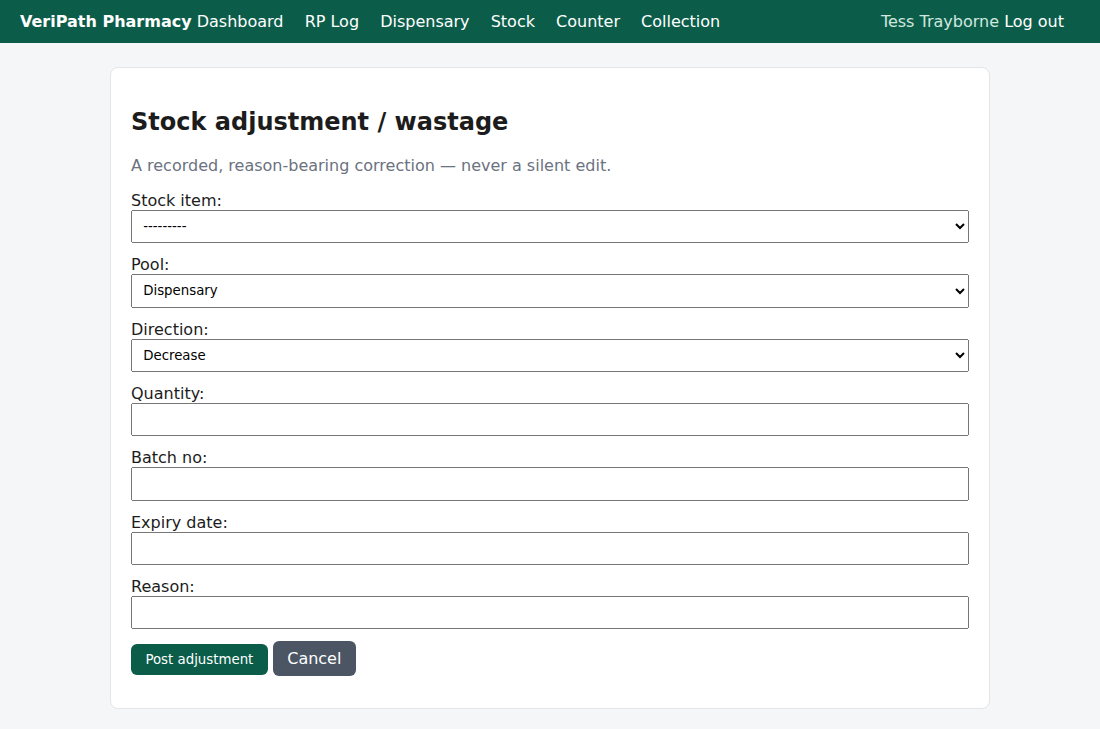Click the 'Reason:' label
1100x729 pixels.
pyautogui.click(x=163, y=587)
